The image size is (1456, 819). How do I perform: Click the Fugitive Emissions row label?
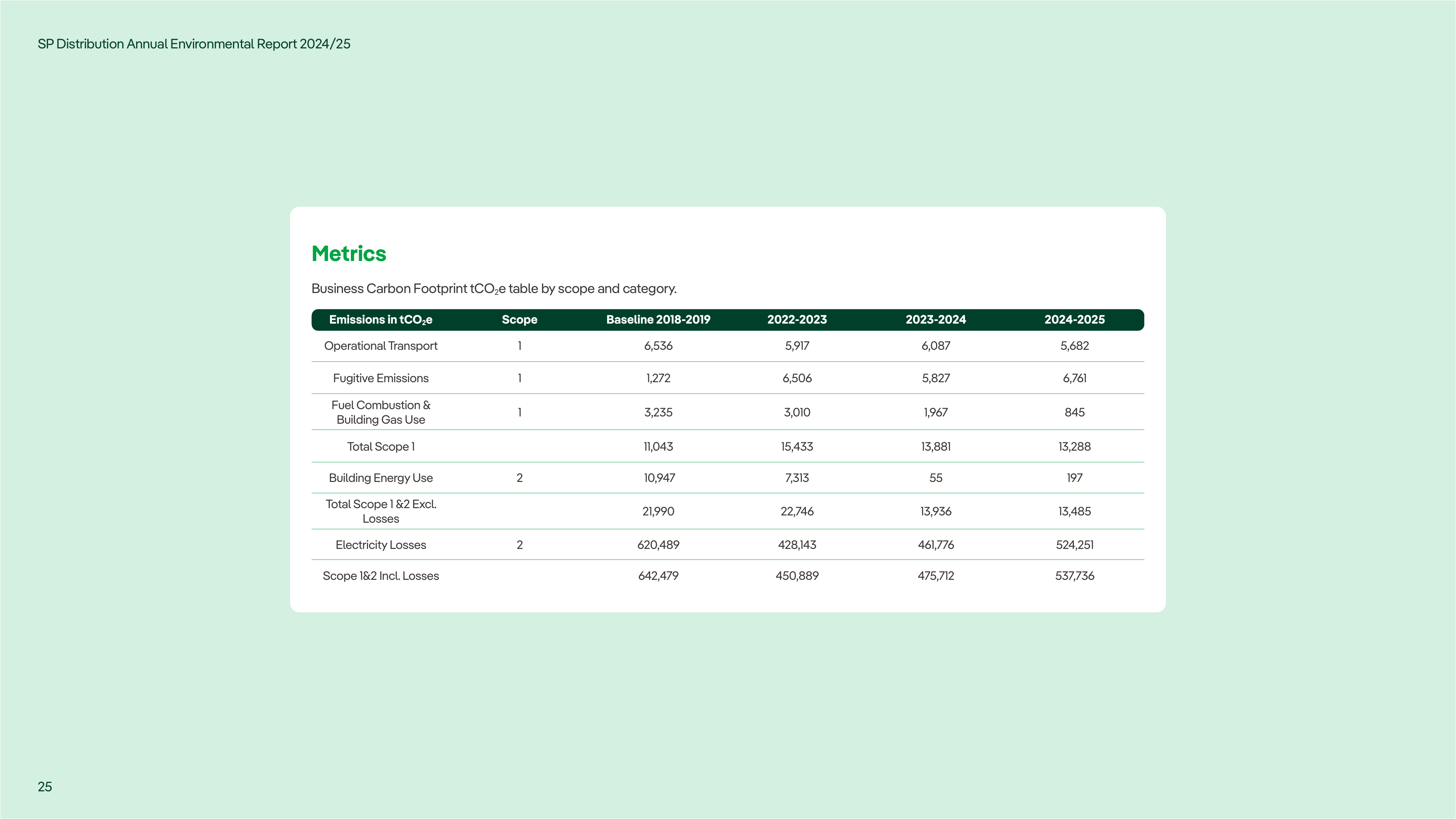pos(381,378)
